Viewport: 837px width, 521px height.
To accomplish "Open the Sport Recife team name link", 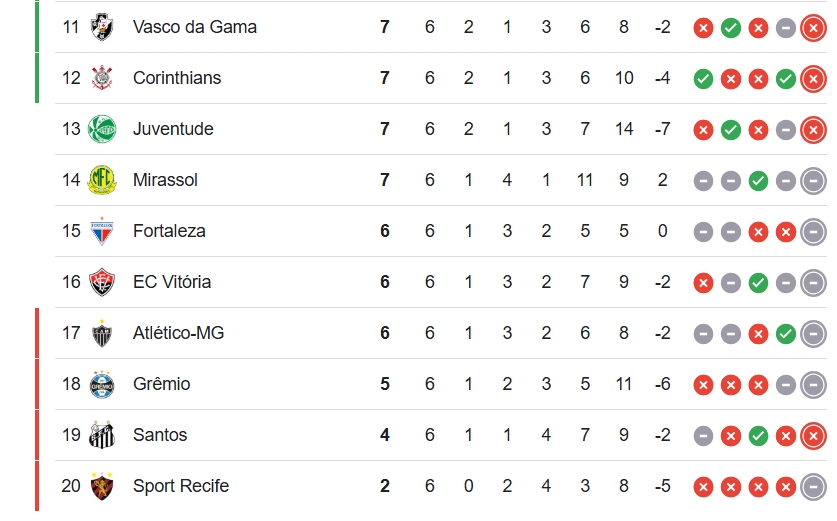I will [180, 486].
